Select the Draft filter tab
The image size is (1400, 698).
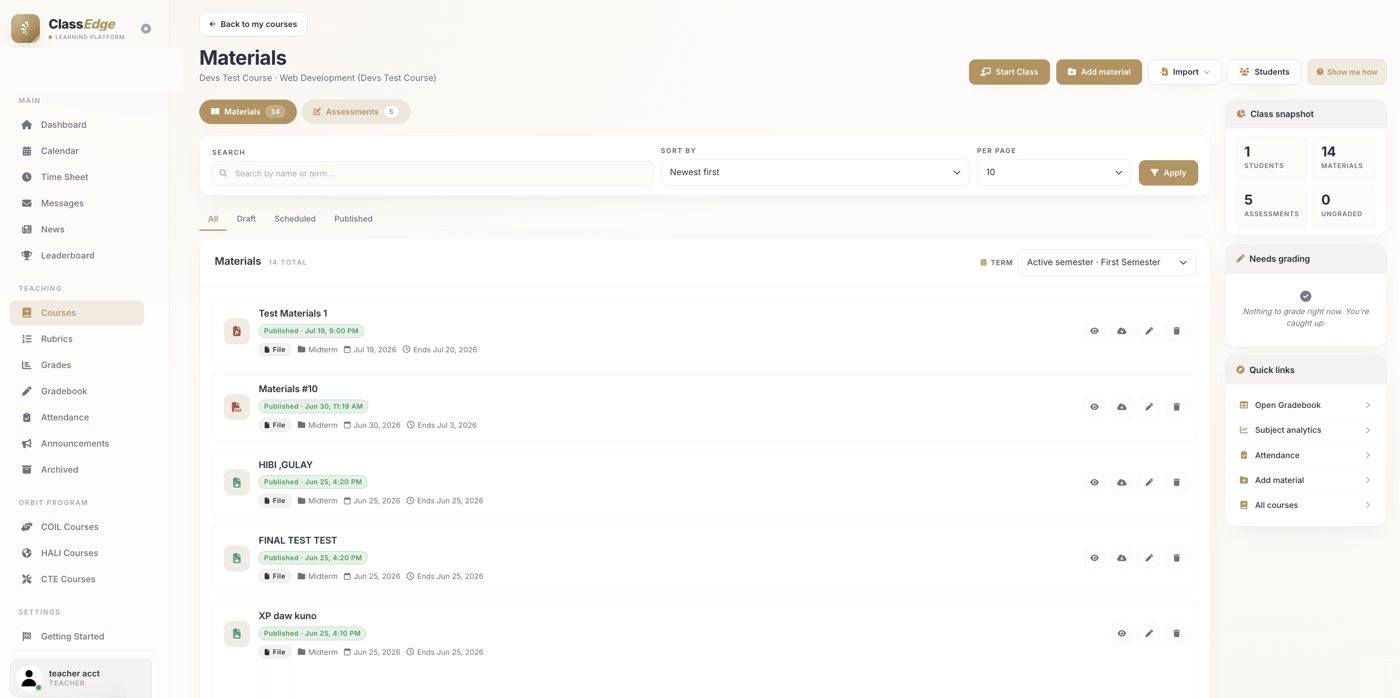coord(246,219)
